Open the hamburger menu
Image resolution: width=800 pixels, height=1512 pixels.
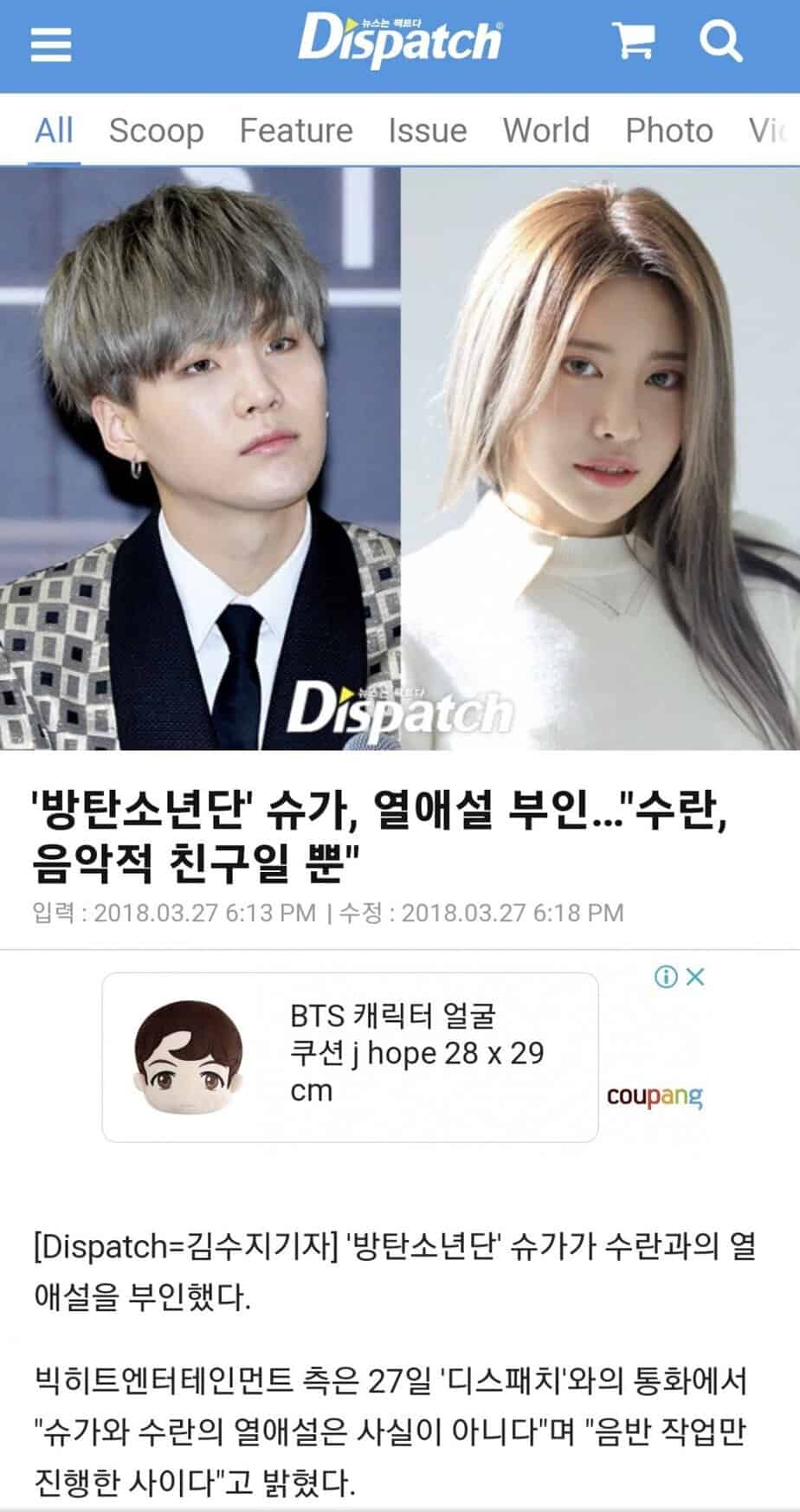(51, 42)
